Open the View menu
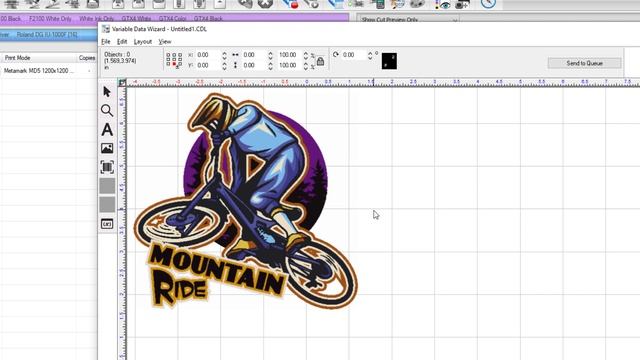This screenshot has width=640, height=360. (164, 42)
